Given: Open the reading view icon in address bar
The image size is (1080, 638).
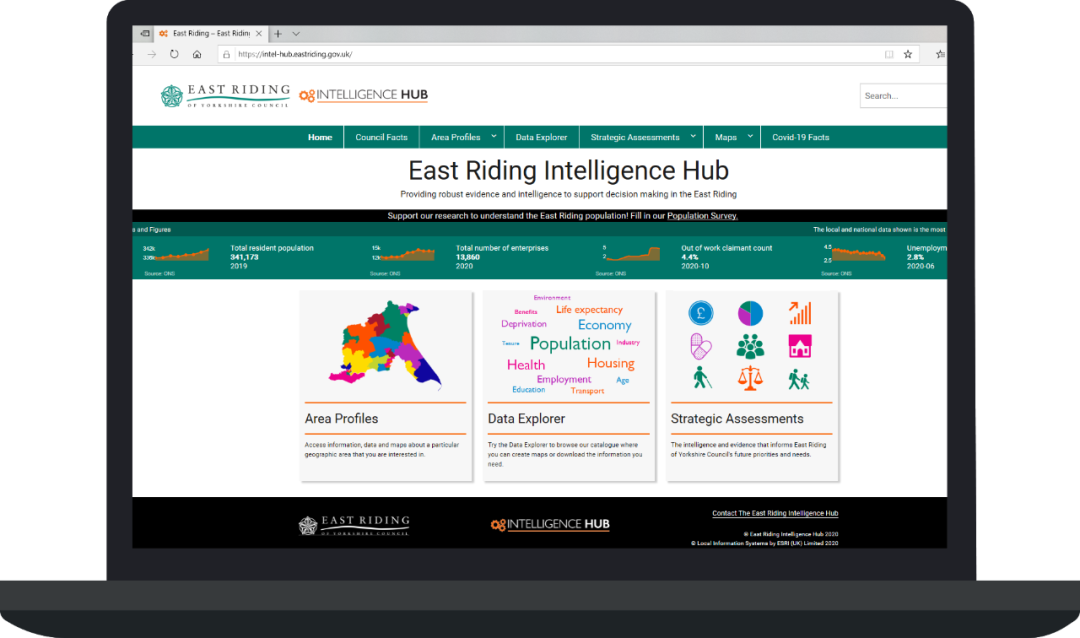Looking at the screenshot, I should point(889,54).
